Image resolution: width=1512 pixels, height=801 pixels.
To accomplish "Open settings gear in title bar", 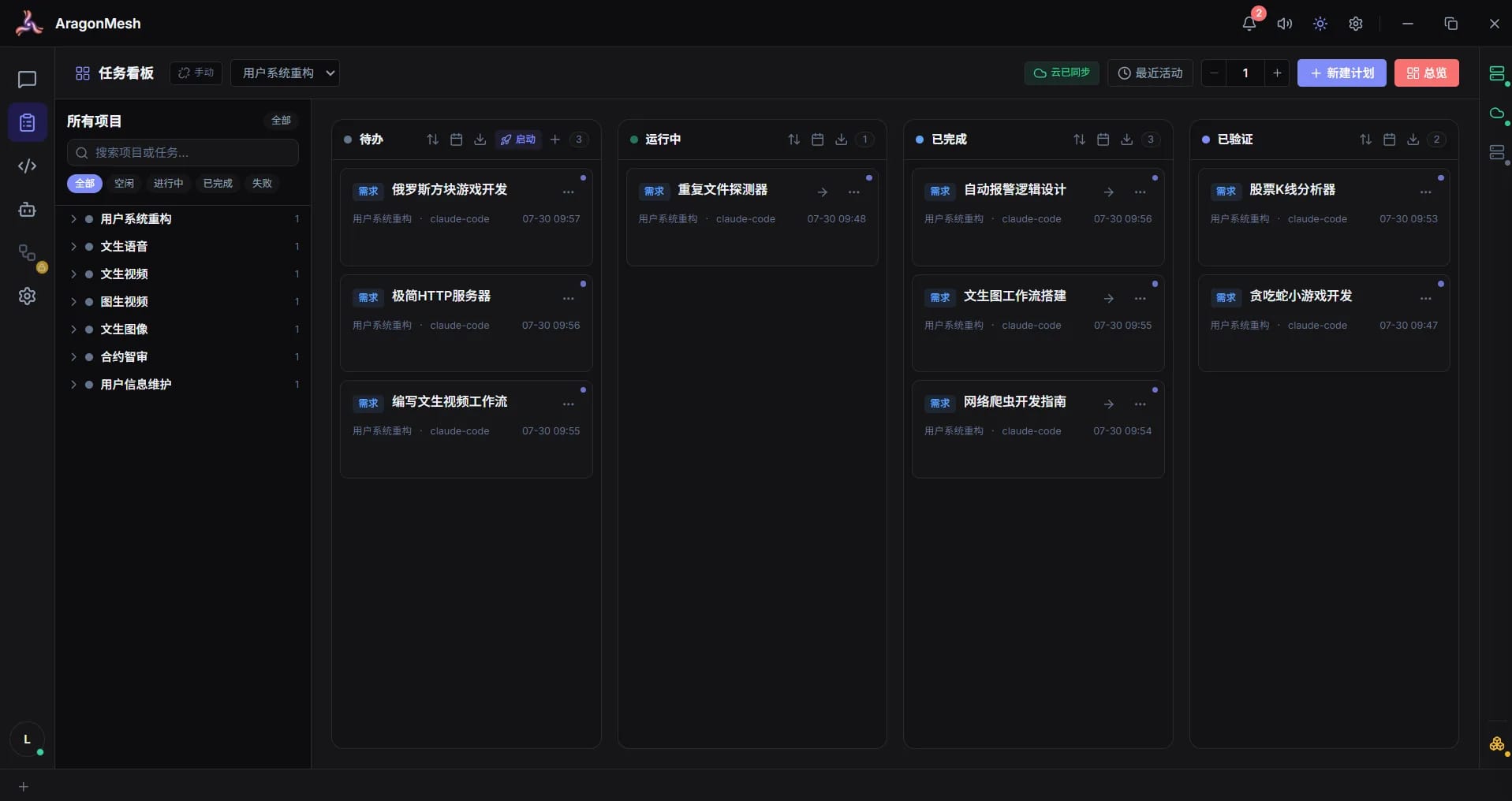I will pyautogui.click(x=1356, y=24).
